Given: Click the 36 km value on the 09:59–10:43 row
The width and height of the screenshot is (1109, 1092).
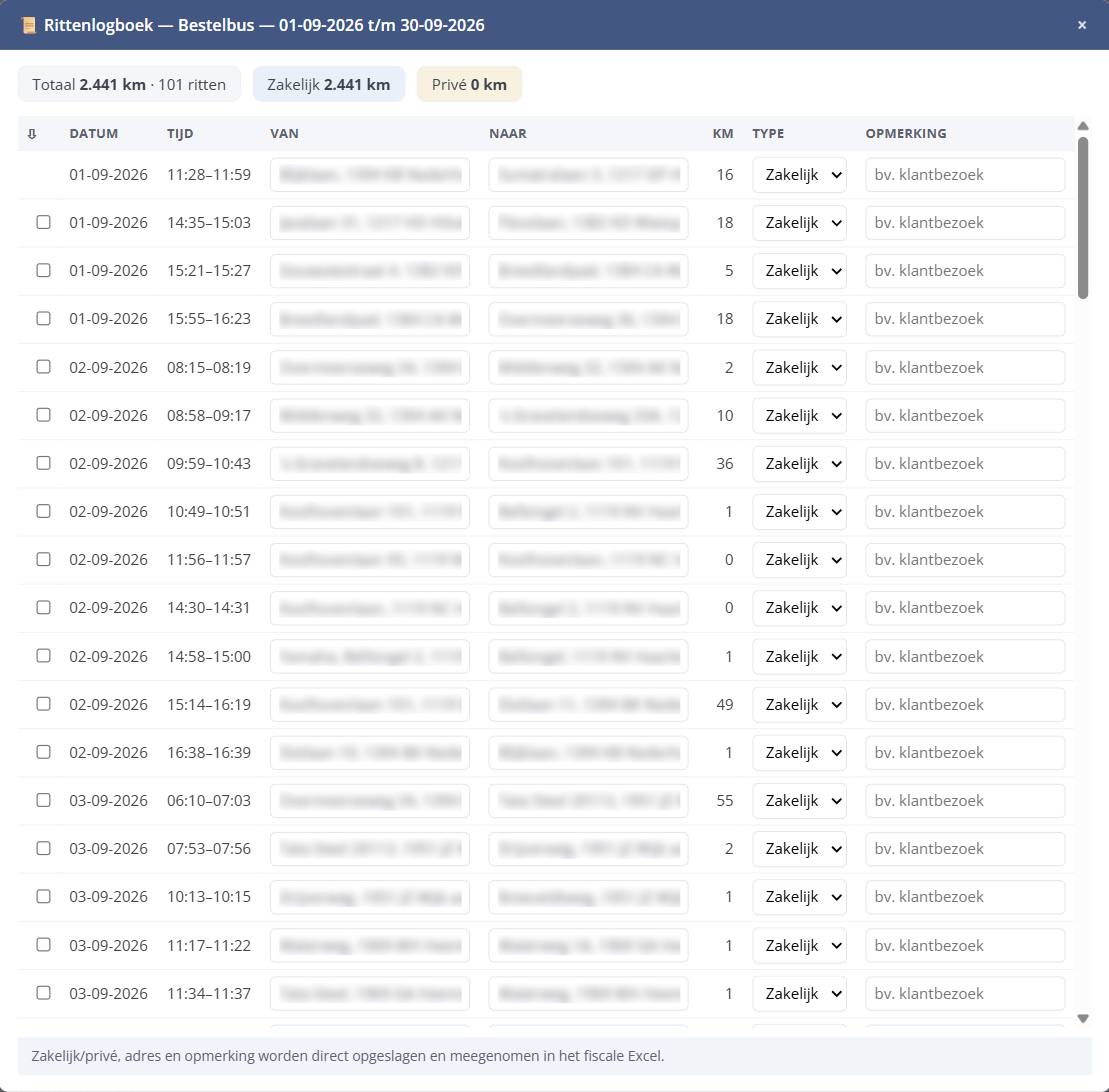Looking at the screenshot, I should 724,463.
